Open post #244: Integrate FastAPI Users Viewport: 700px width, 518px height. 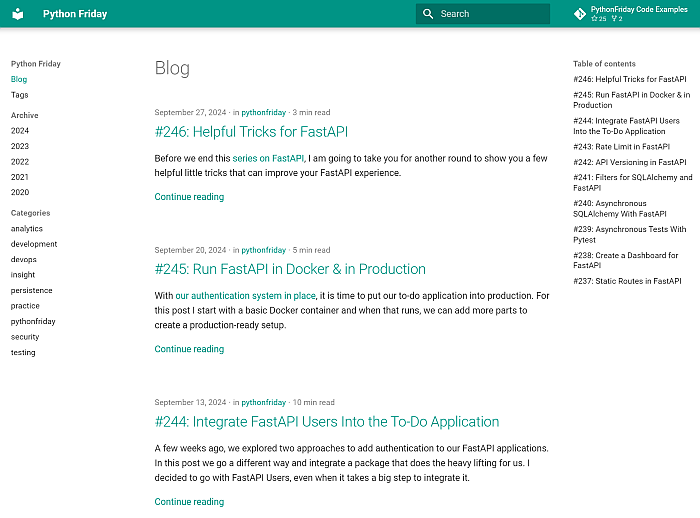(327, 422)
